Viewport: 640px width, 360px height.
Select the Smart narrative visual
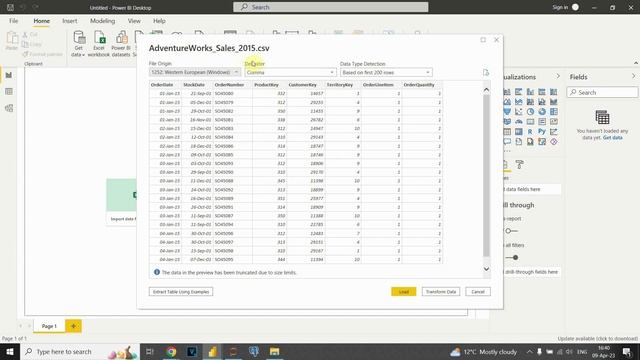point(518,142)
